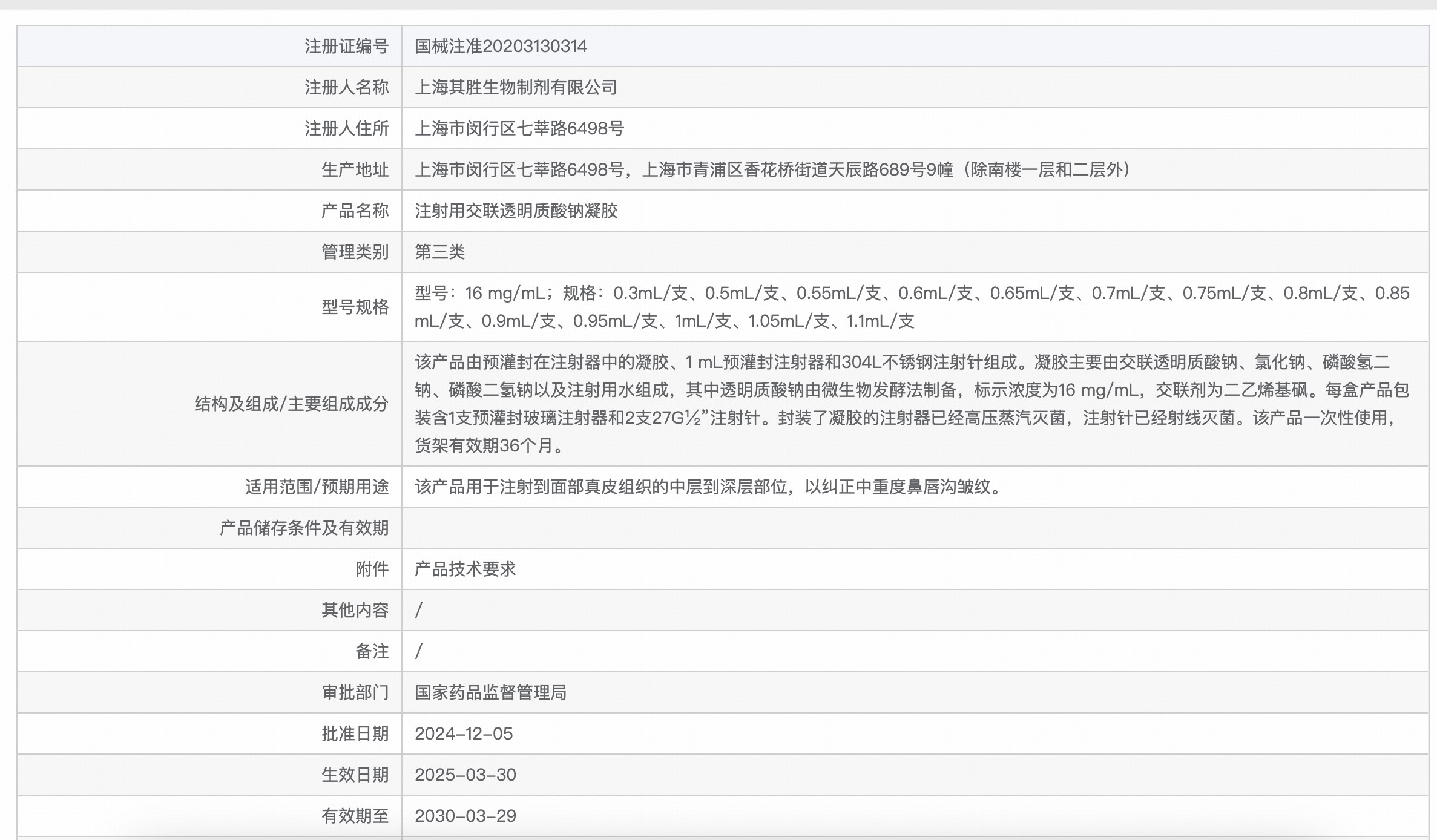The height and width of the screenshot is (840, 1437).
Task: Click expiry date 2030-03-29
Action: [465, 816]
